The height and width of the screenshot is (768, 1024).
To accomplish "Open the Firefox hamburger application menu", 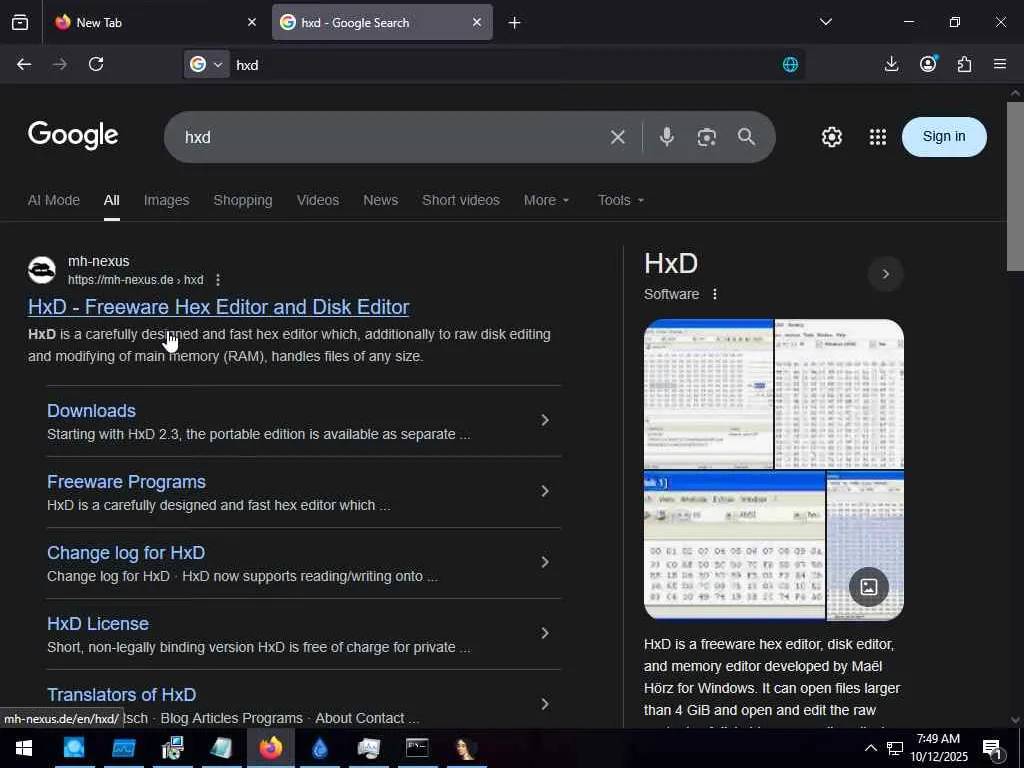I will tap(1000, 64).
